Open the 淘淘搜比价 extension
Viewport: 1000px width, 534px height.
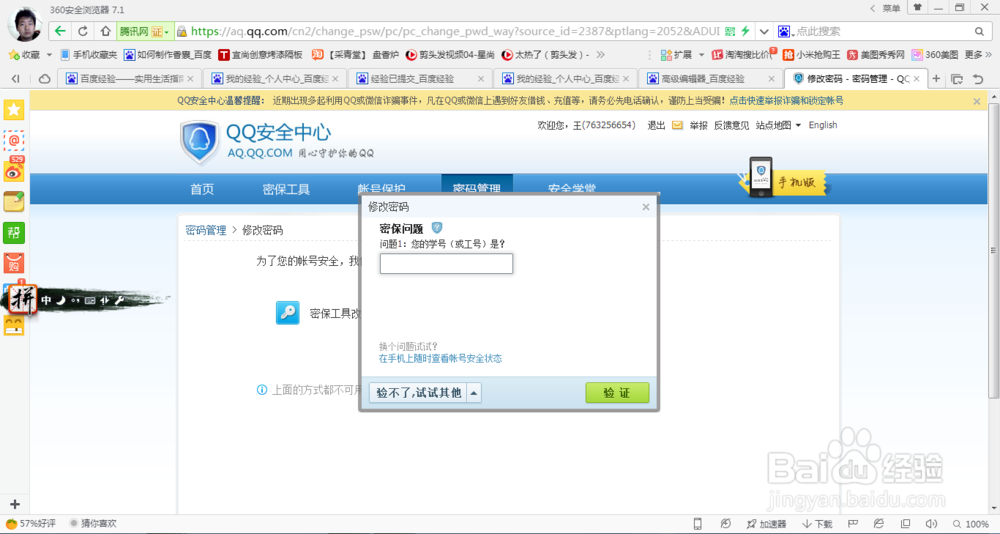(743, 55)
